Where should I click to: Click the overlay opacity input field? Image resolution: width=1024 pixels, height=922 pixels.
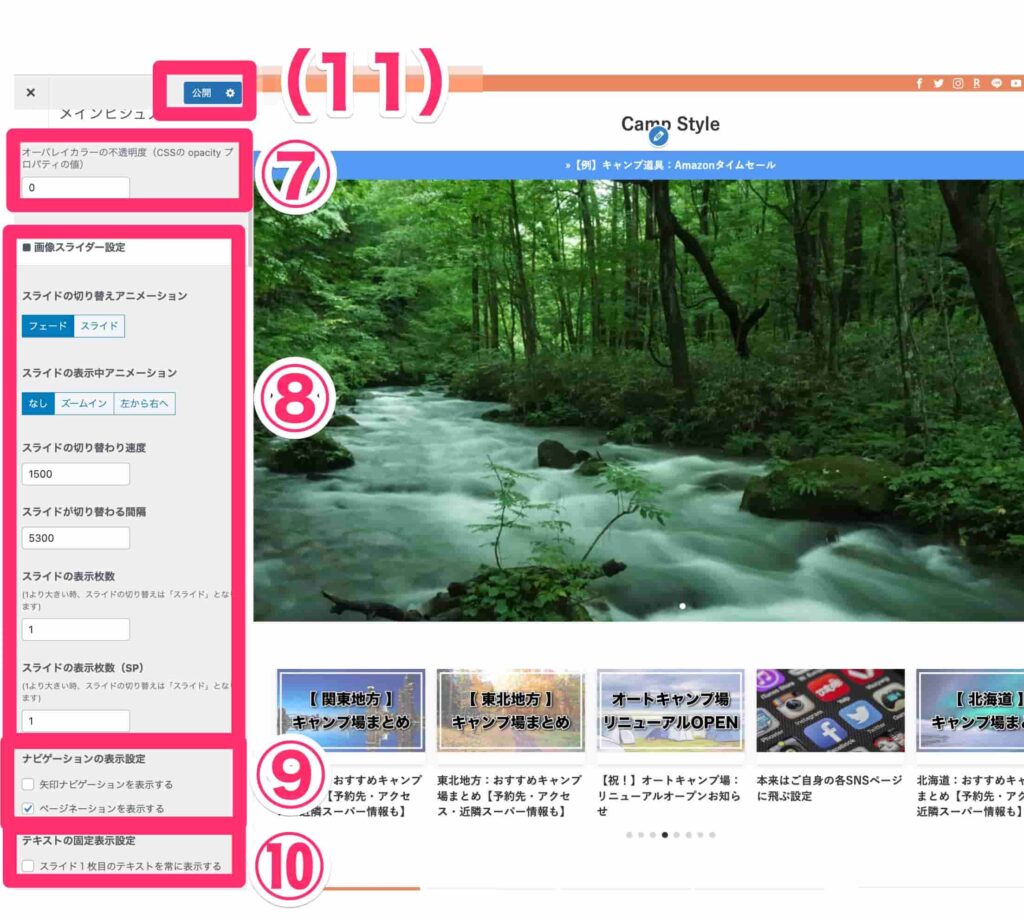pos(76,187)
